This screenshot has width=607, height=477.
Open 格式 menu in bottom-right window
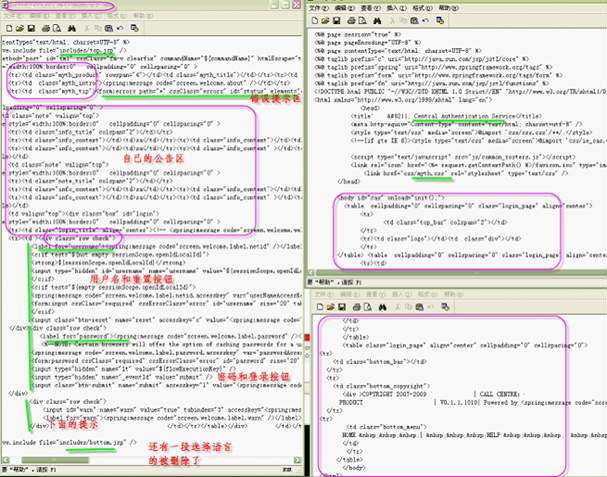(x=428, y=294)
